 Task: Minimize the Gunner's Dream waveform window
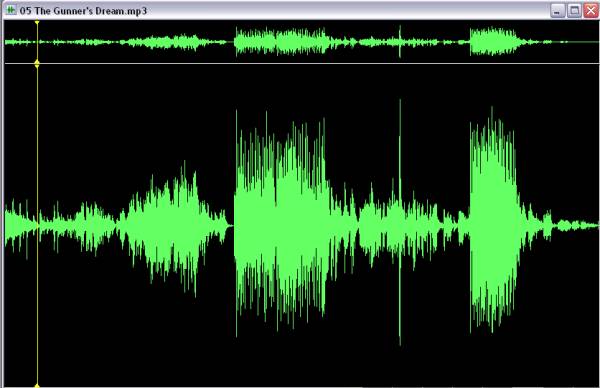tap(558, 11)
